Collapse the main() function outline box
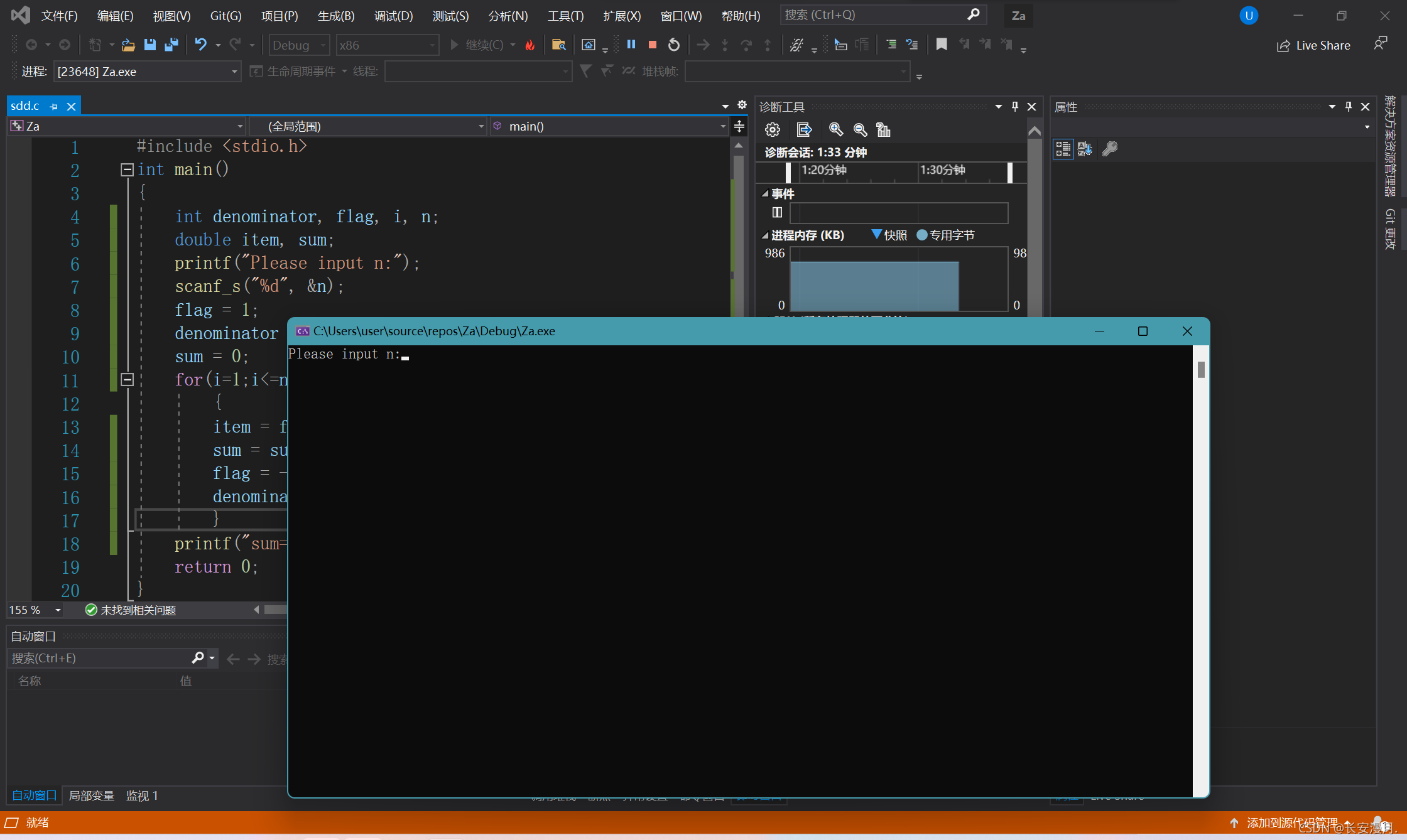Screen dimensions: 1407x840 click(x=127, y=170)
